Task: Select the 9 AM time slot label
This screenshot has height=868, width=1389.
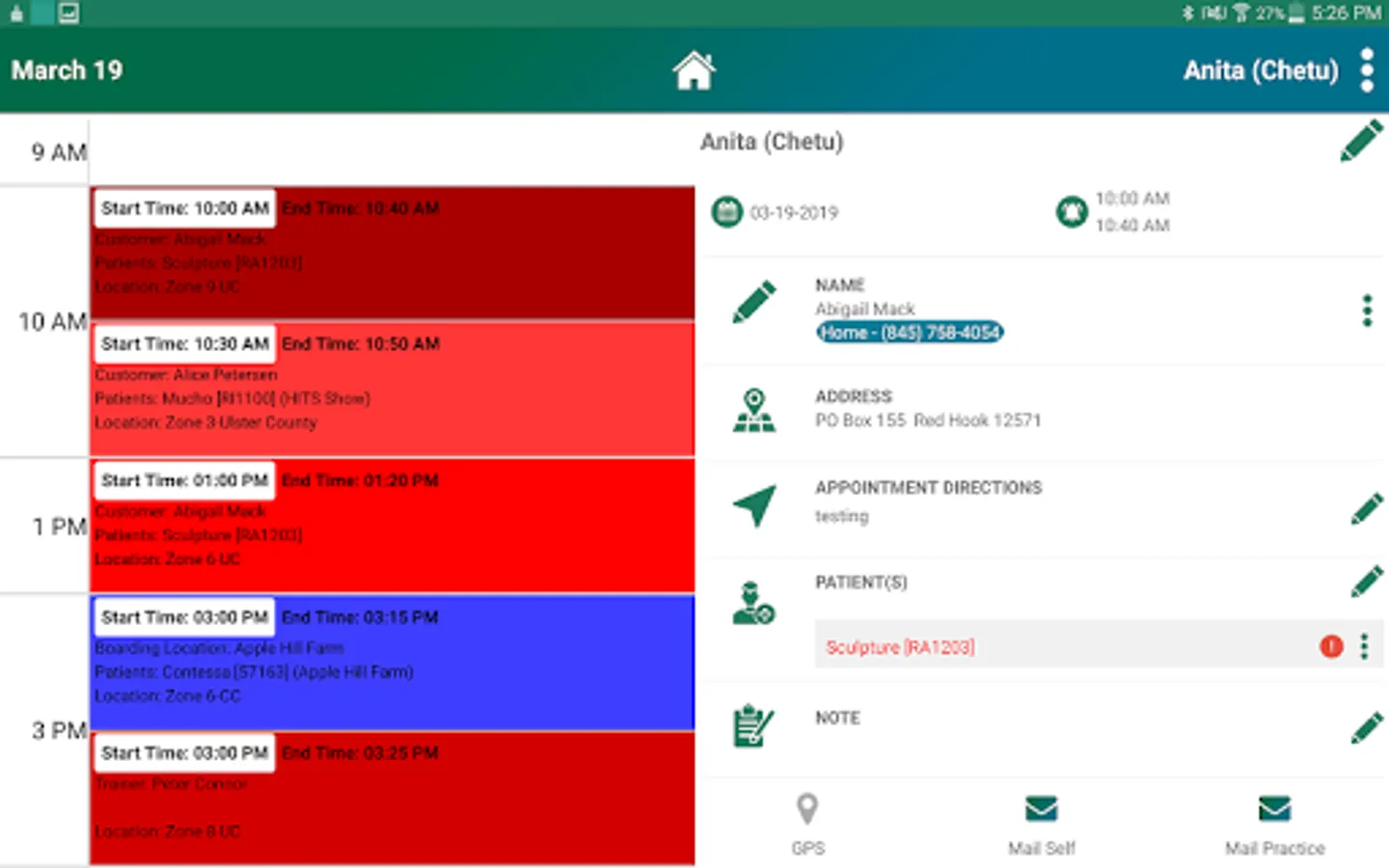Action: pyautogui.click(x=59, y=152)
